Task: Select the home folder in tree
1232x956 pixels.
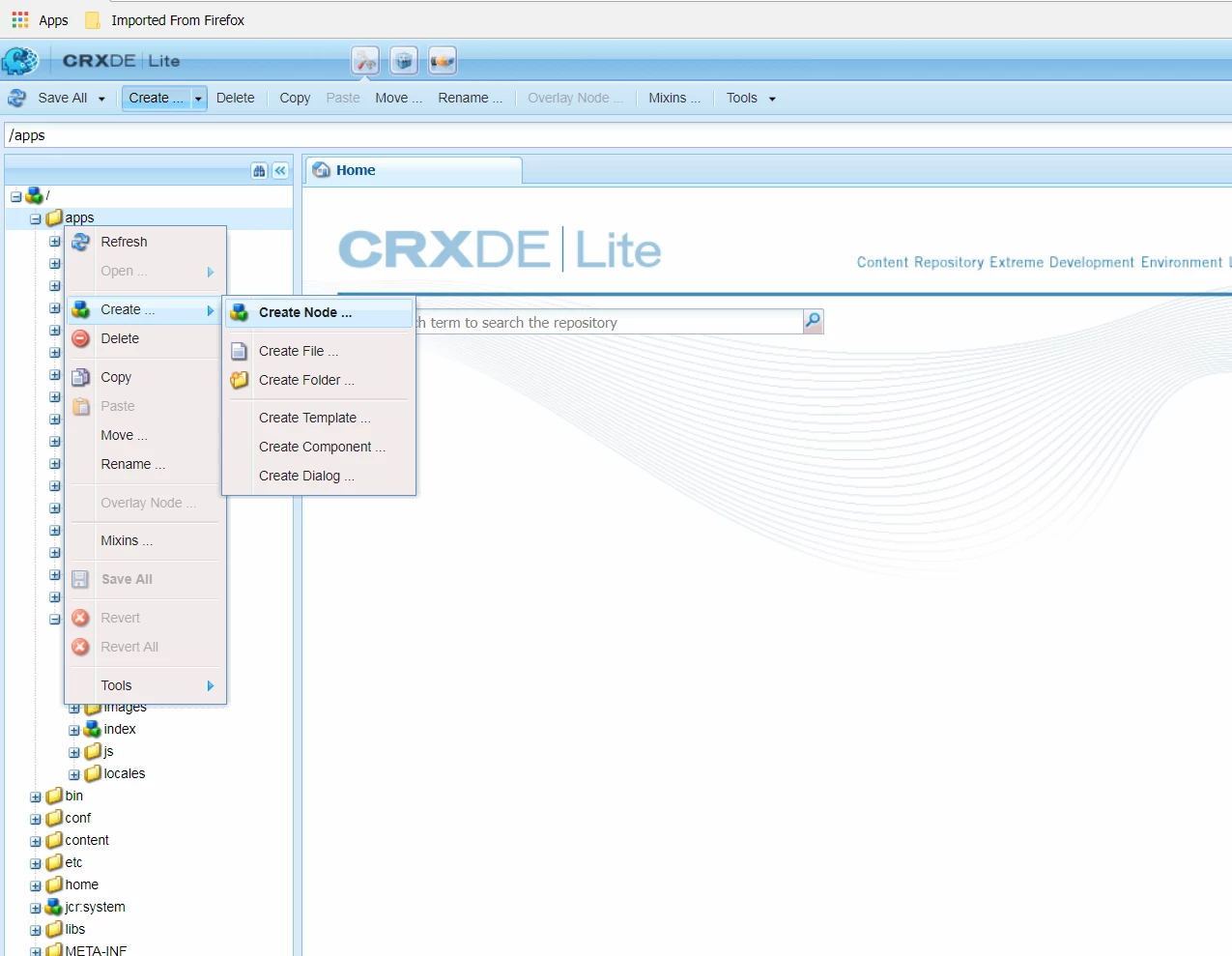Action: click(x=81, y=884)
